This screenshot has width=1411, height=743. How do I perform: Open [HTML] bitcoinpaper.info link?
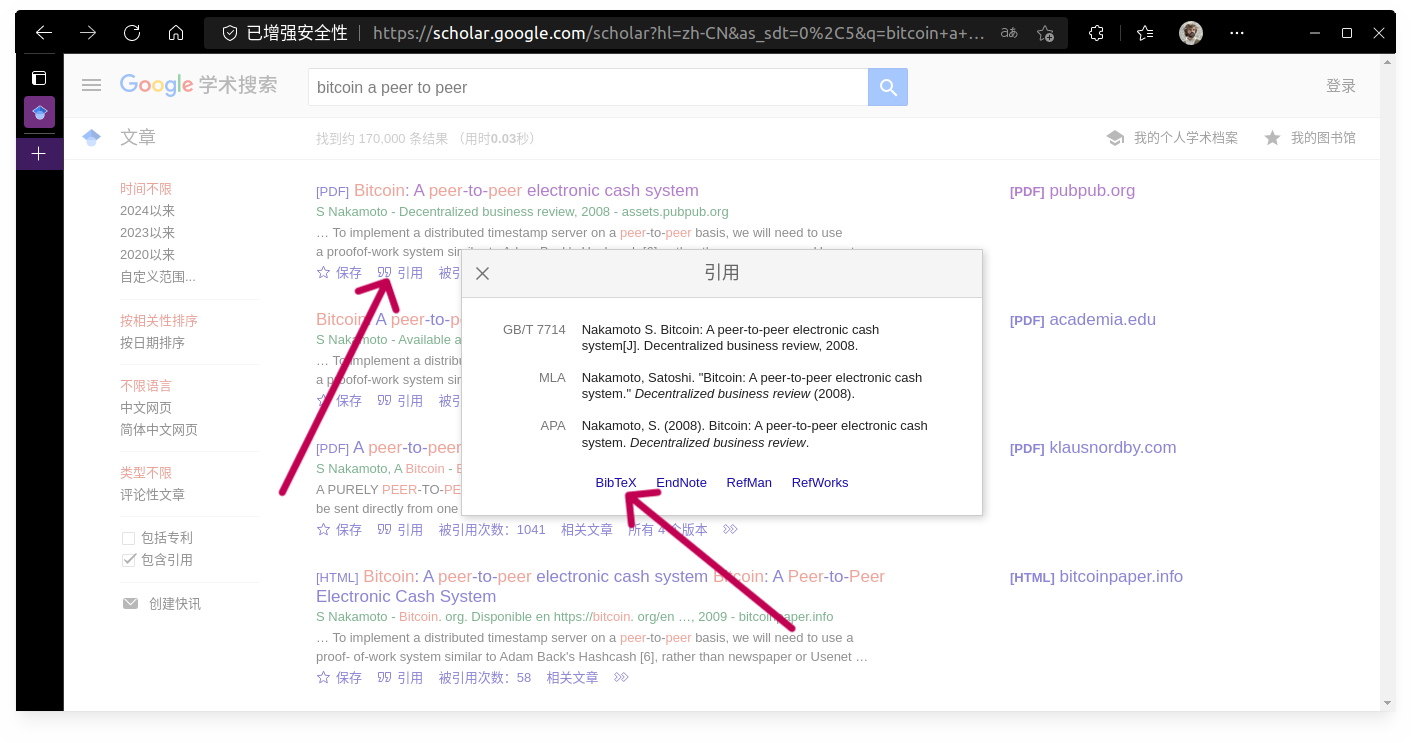click(1096, 577)
